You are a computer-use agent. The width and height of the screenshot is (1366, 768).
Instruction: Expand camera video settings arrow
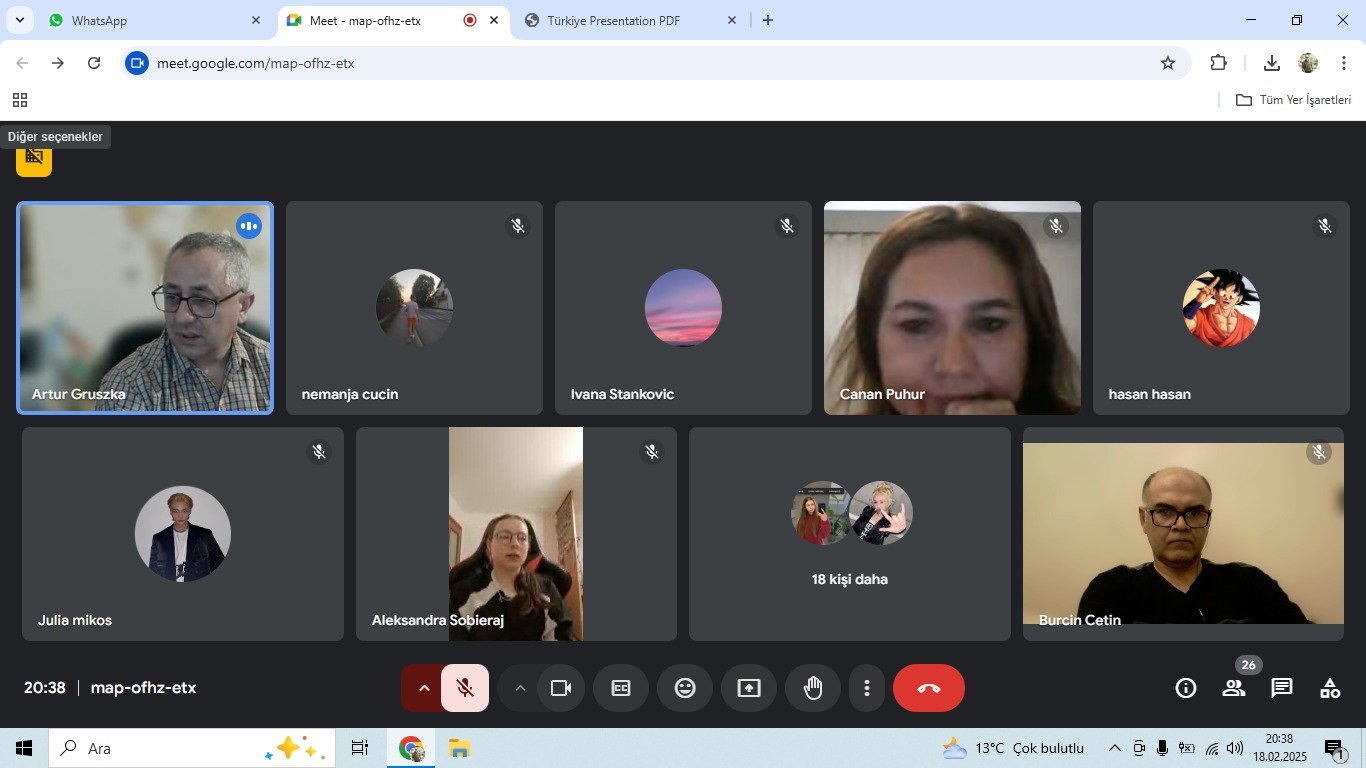[519, 688]
